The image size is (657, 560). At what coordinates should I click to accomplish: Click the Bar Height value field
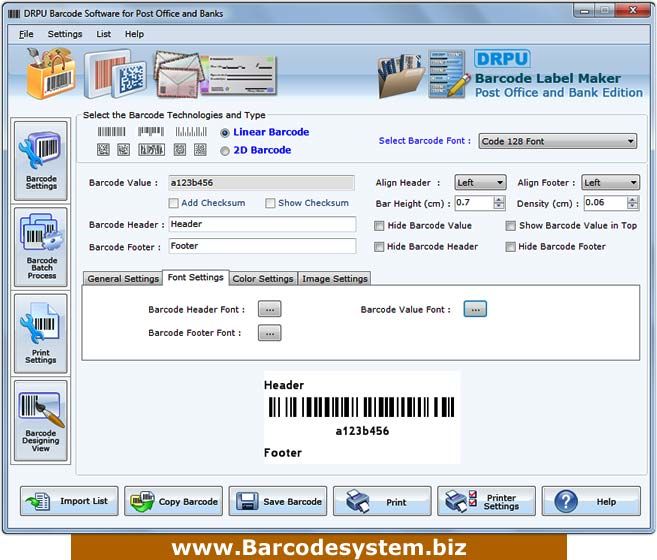click(474, 203)
